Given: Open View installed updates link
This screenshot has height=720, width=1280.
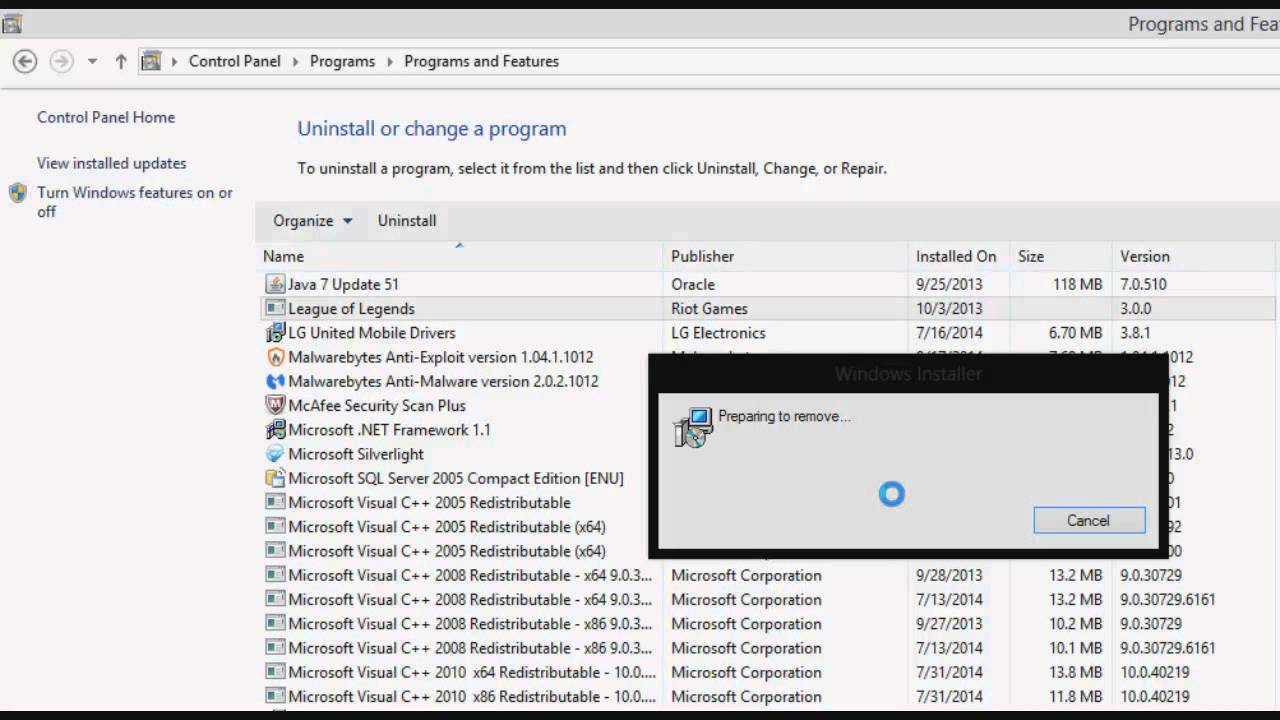Looking at the screenshot, I should tap(112, 163).
